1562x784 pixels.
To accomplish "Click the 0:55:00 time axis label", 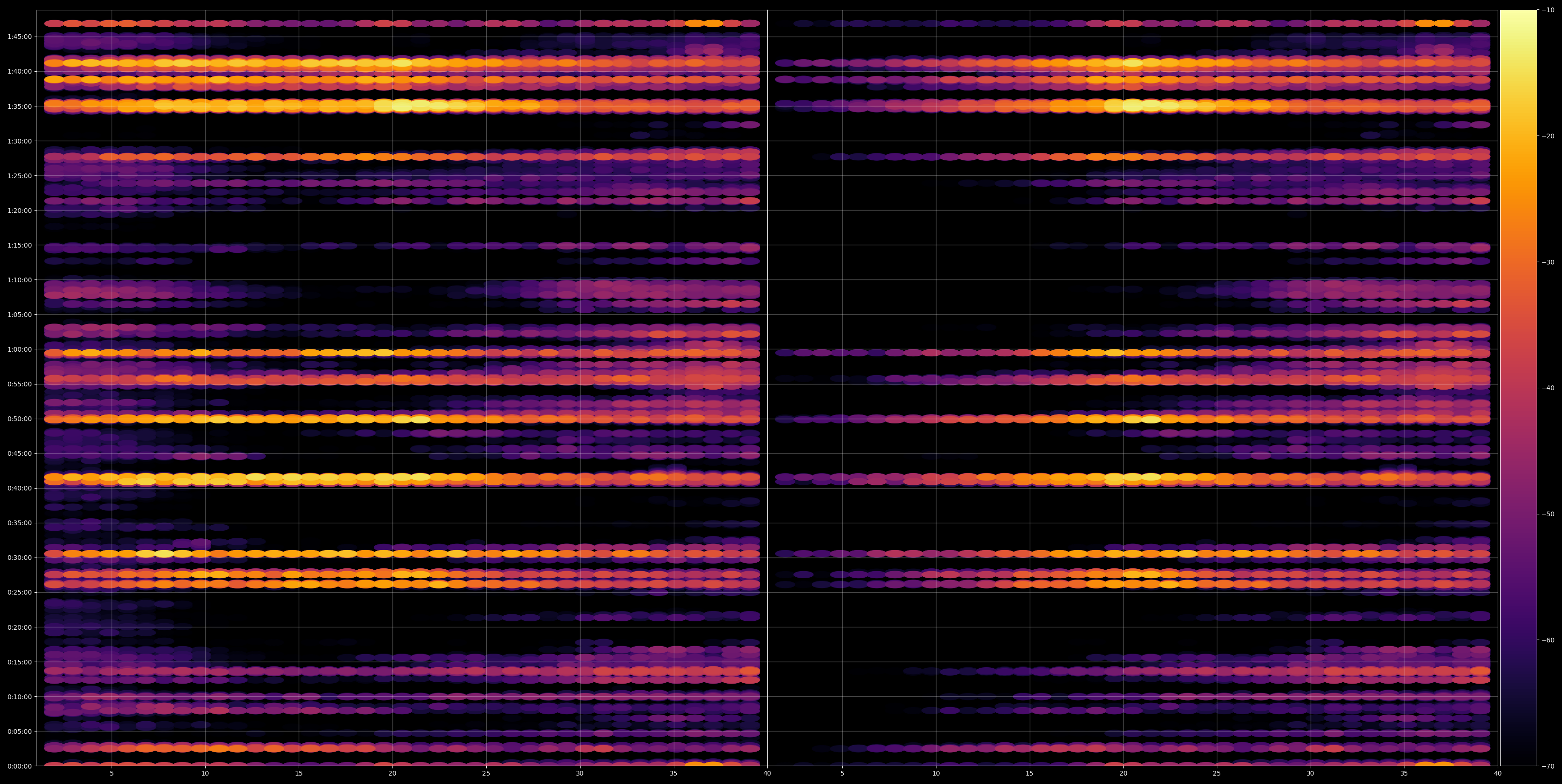I will point(19,384).
